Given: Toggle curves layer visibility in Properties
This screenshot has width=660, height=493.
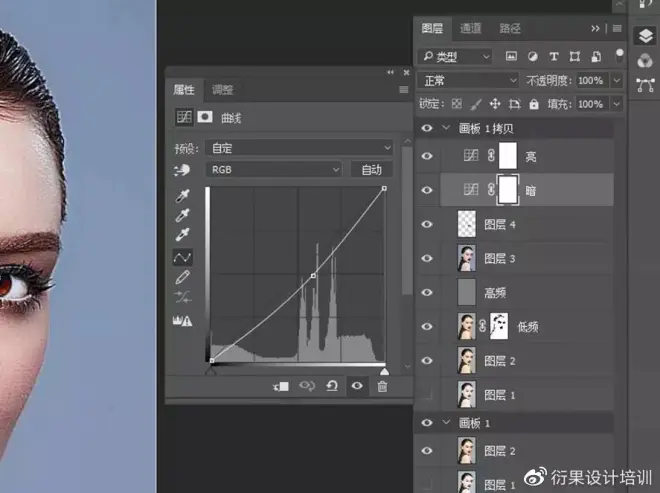Looking at the screenshot, I should click(357, 386).
